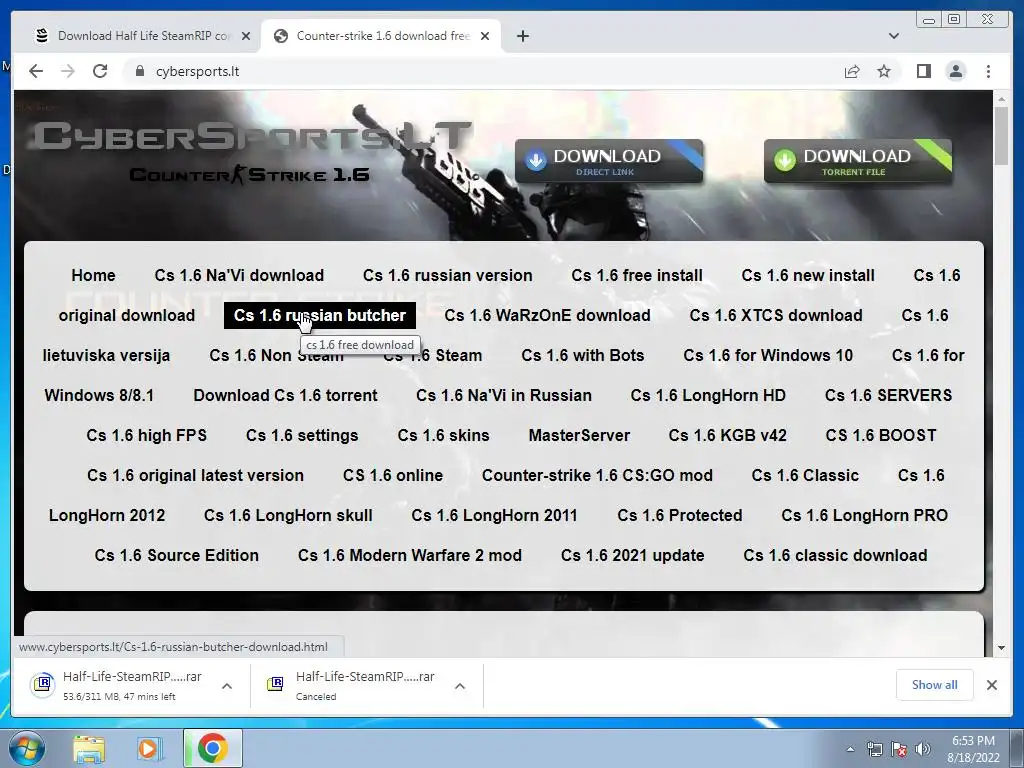The height and width of the screenshot is (768, 1024).
Task: Click the Download Torrent File button
Action: pos(857,161)
